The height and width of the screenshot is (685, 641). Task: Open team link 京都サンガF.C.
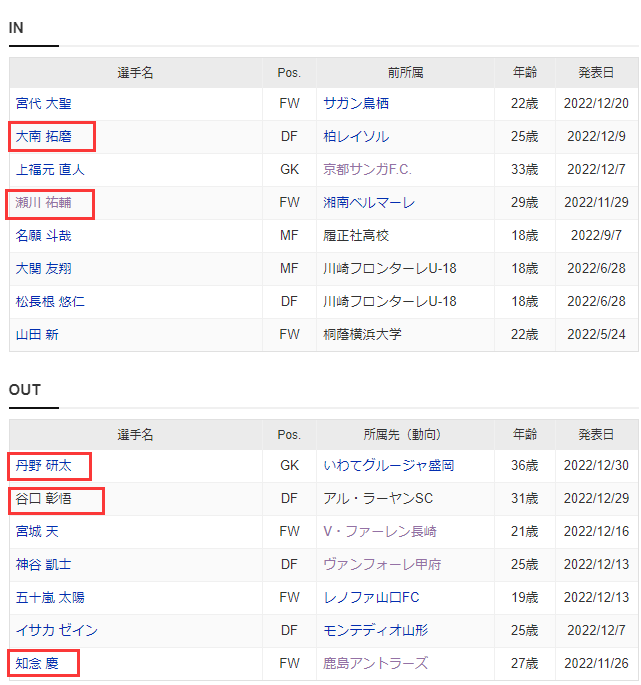click(367, 170)
